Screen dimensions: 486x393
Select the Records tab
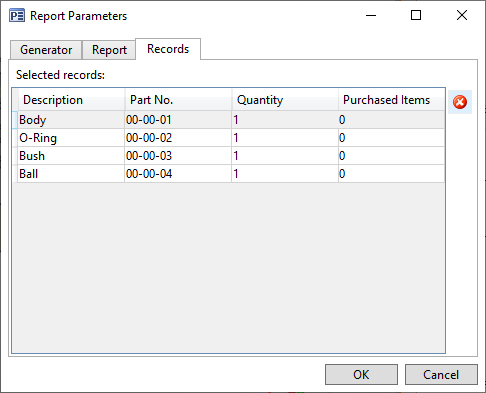tap(168, 49)
